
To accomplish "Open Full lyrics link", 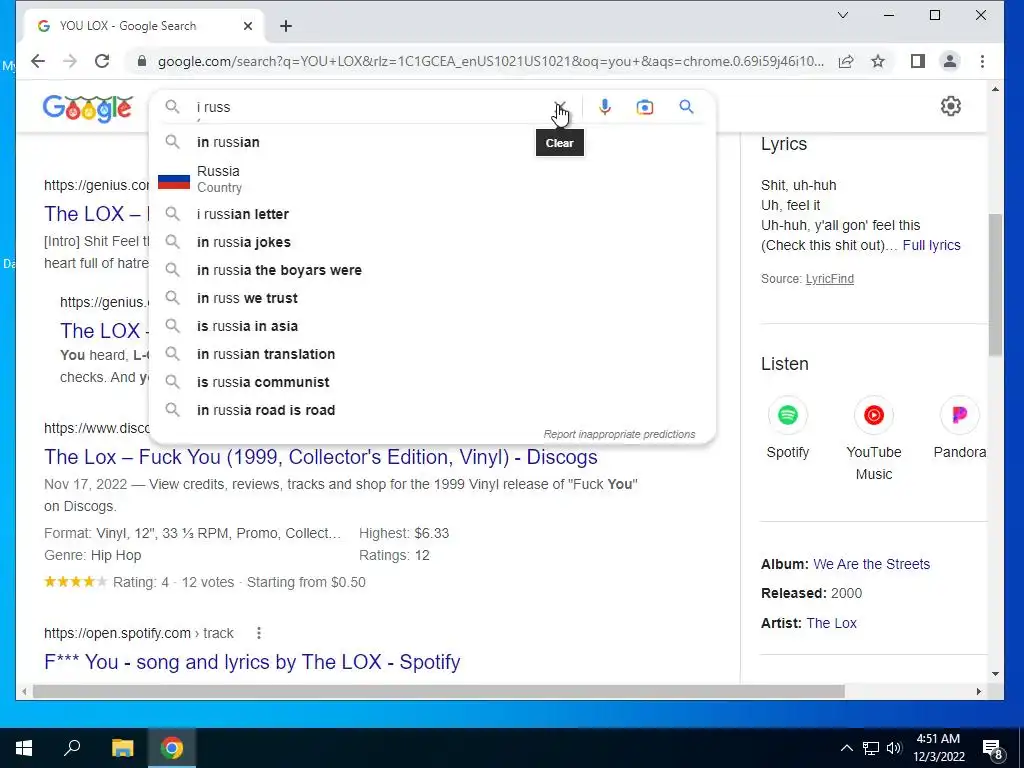I will [x=931, y=246].
